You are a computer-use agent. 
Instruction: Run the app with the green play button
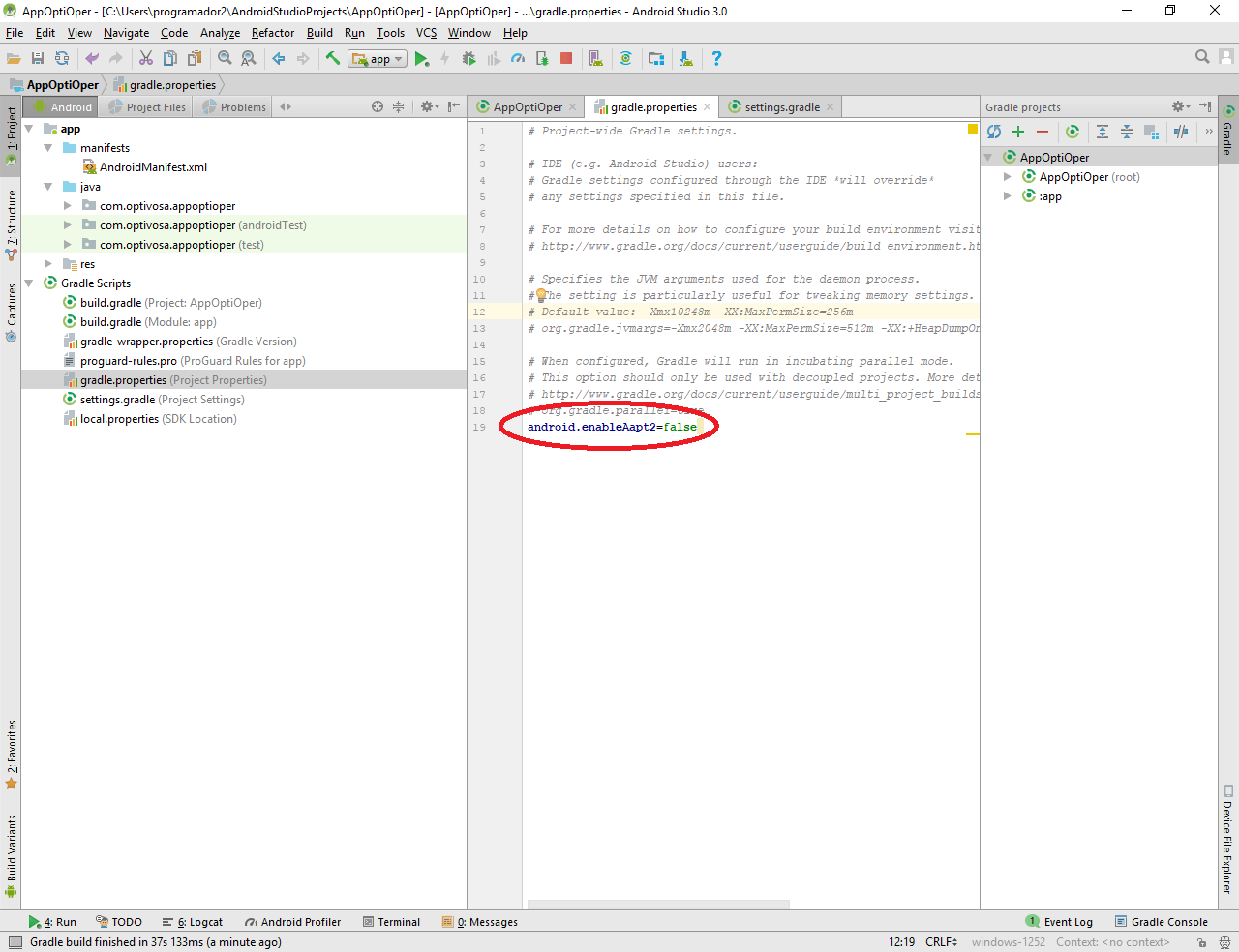click(421, 59)
